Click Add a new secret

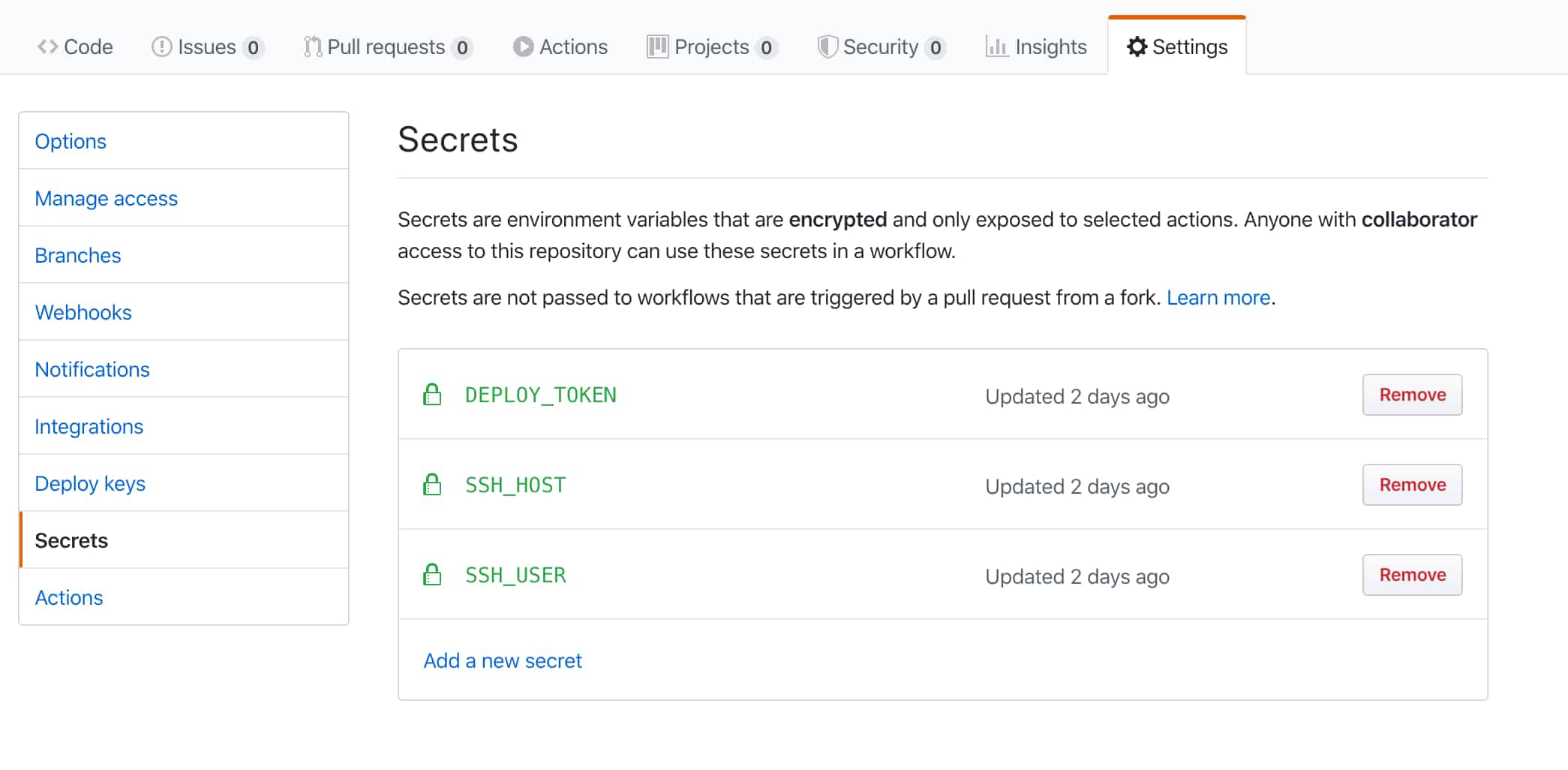[502, 660]
